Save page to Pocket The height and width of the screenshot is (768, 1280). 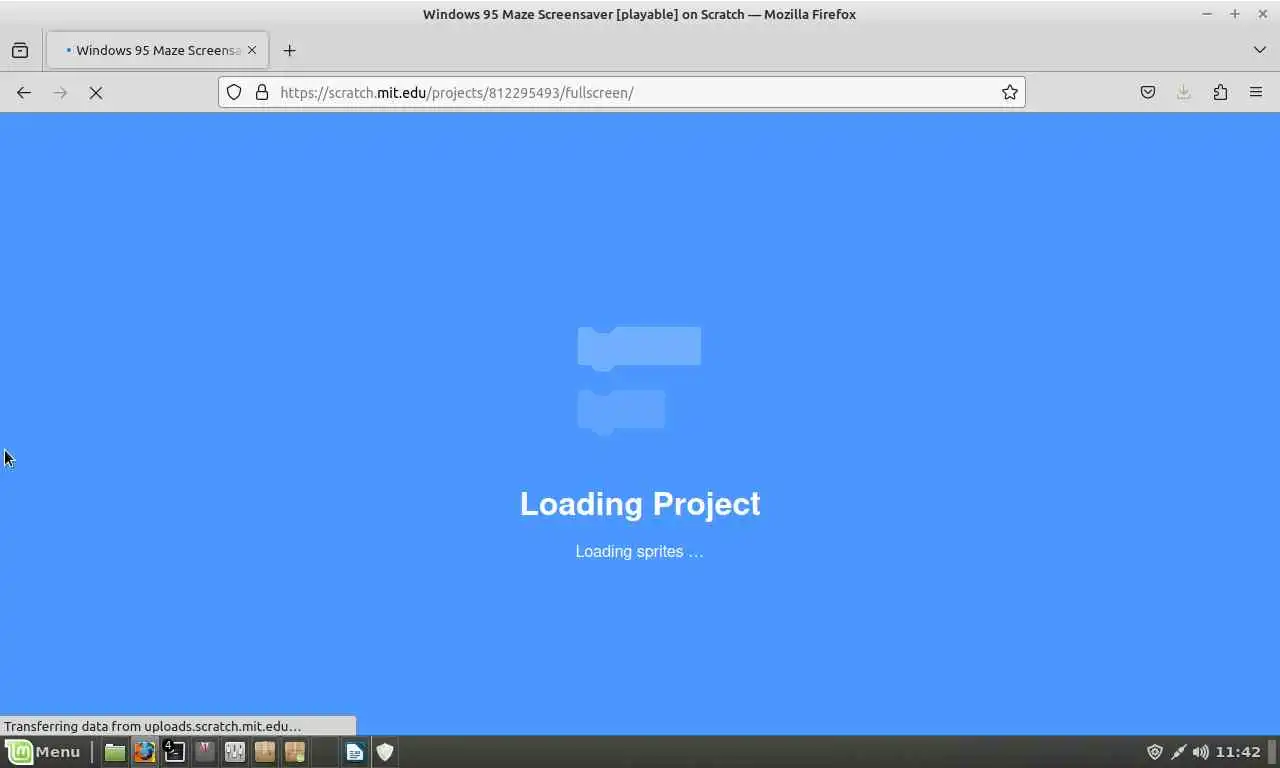pos(1148,92)
